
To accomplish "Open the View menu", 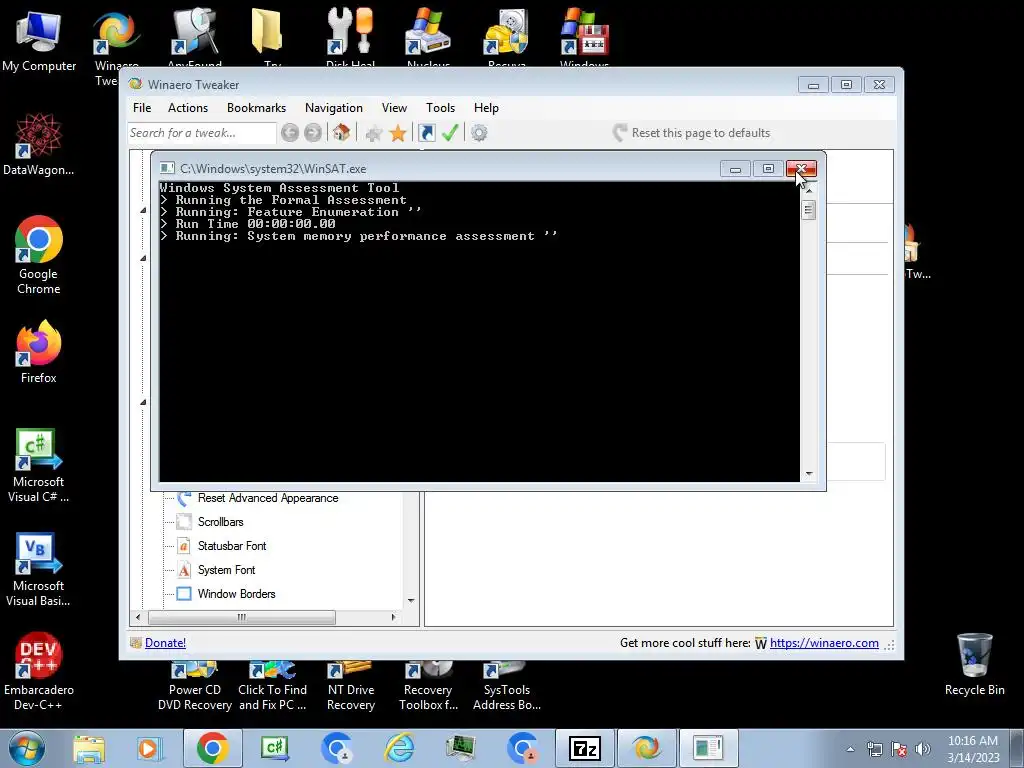I will coord(394,108).
